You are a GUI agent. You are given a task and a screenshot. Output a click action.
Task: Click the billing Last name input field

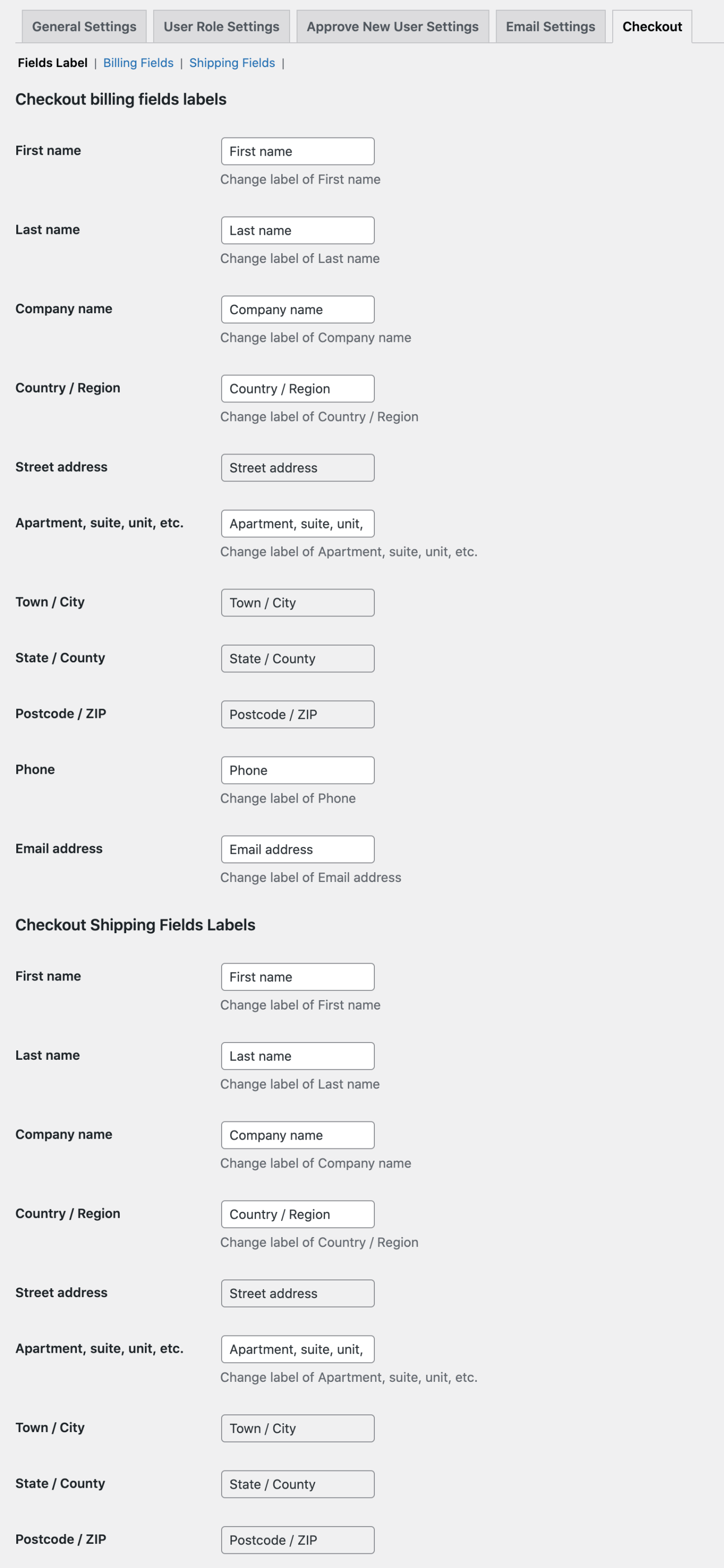click(x=297, y=230)
